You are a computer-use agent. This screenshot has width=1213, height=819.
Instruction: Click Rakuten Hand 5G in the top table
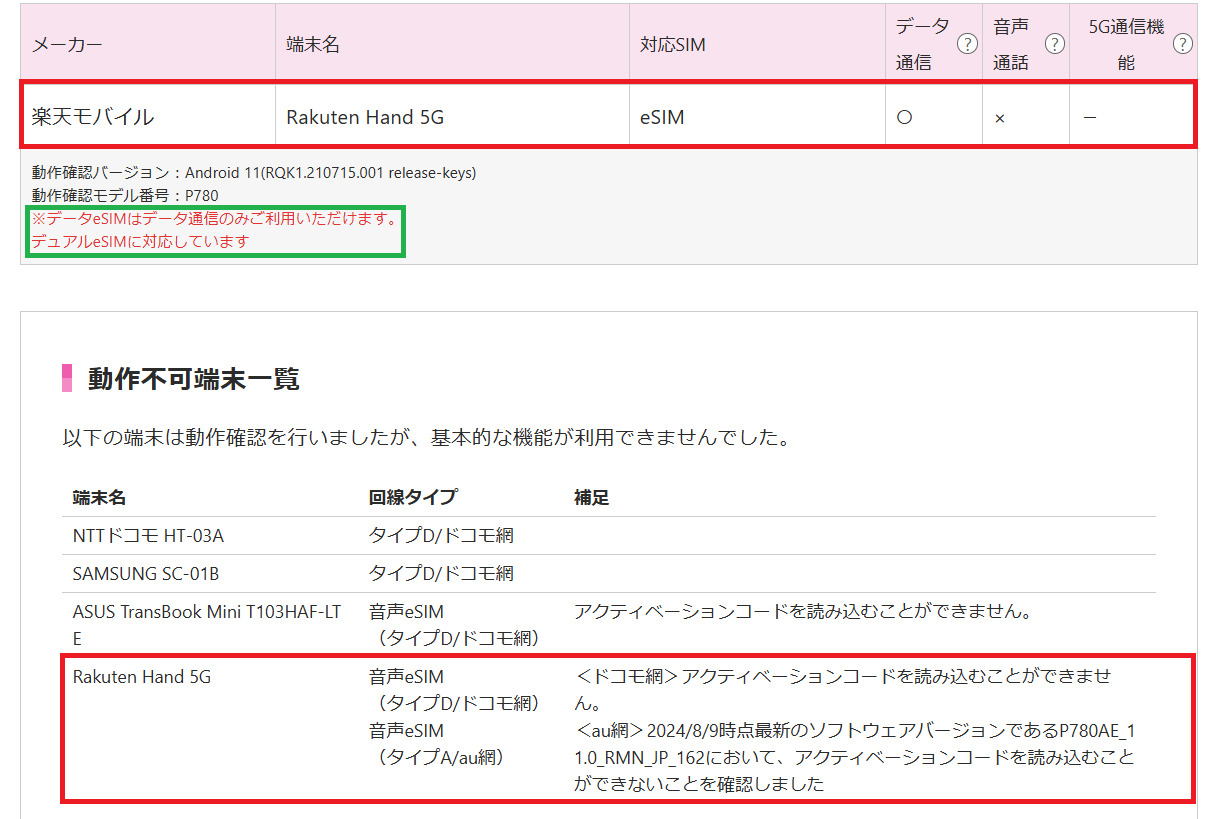[365, 117]
